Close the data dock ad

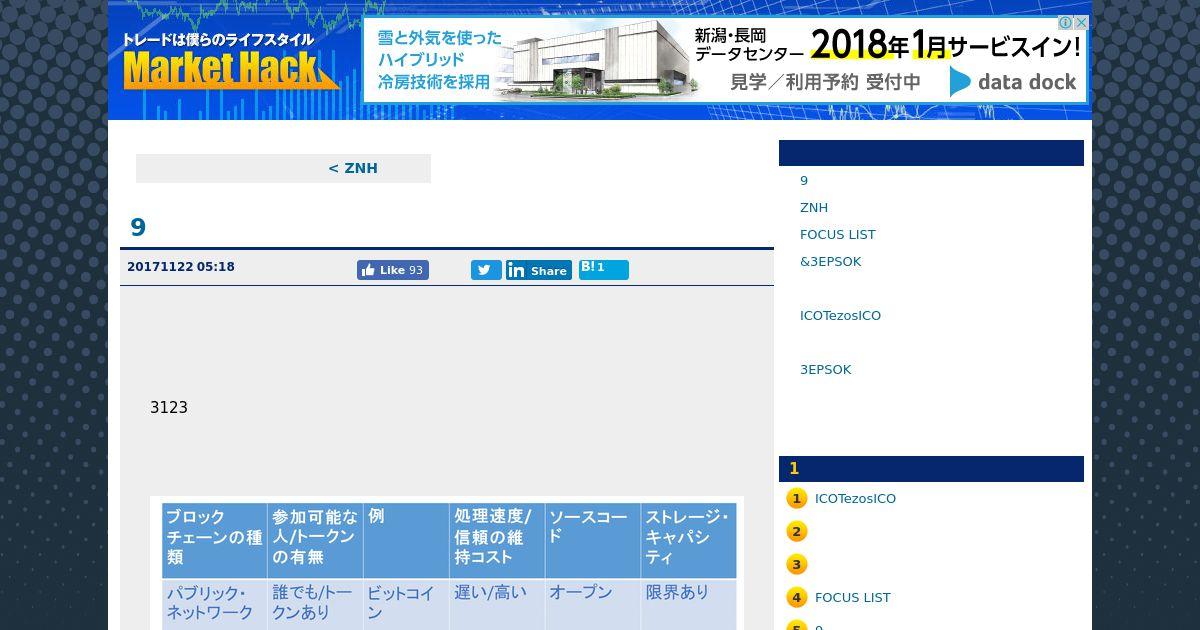(x=1080, y=23)
